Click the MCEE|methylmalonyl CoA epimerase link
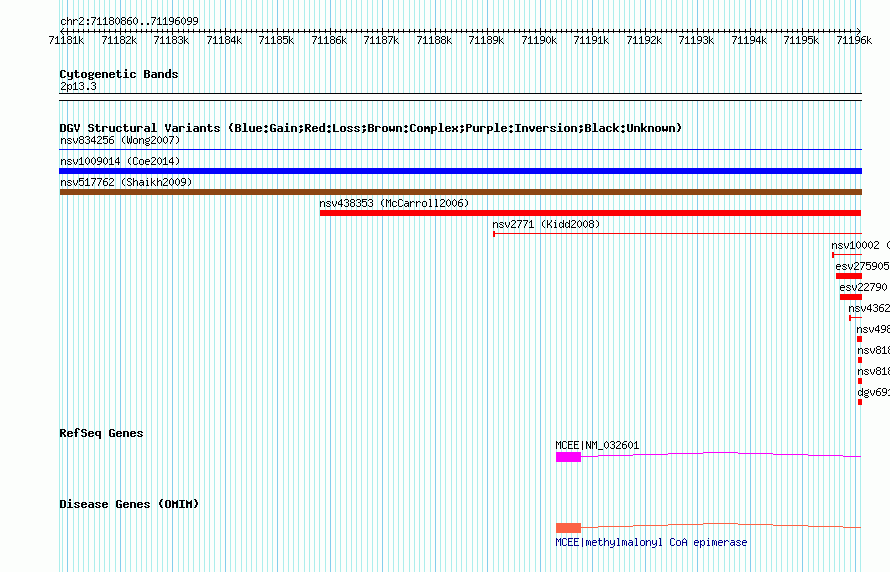This screenshot has height=572, width=890. click(651, 542)
